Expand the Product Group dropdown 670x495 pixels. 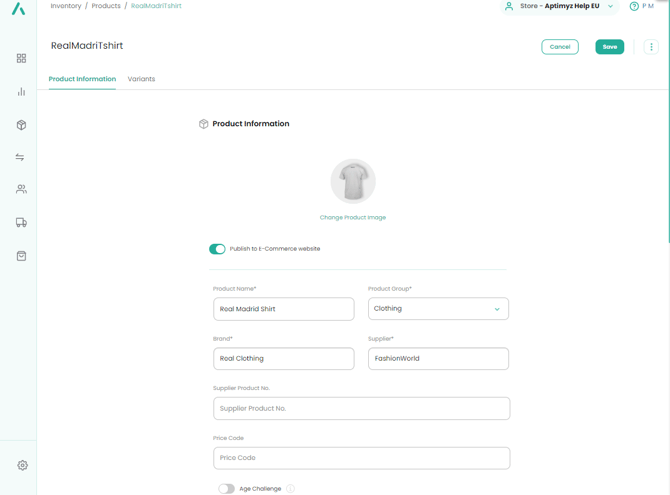click(x=438, y=309)
